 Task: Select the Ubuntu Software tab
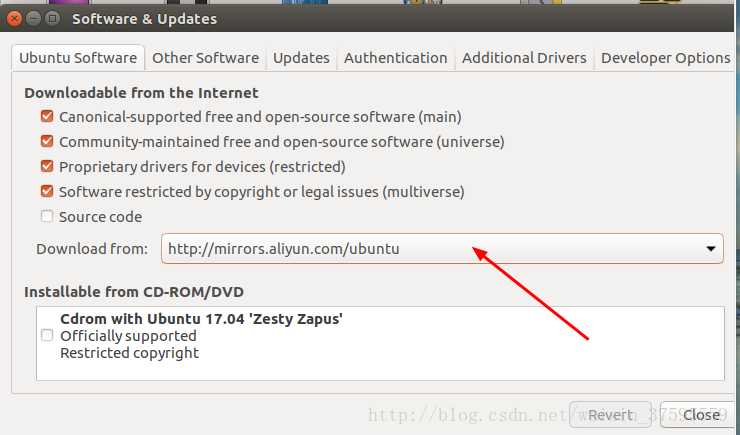click(x=79, y=58)
